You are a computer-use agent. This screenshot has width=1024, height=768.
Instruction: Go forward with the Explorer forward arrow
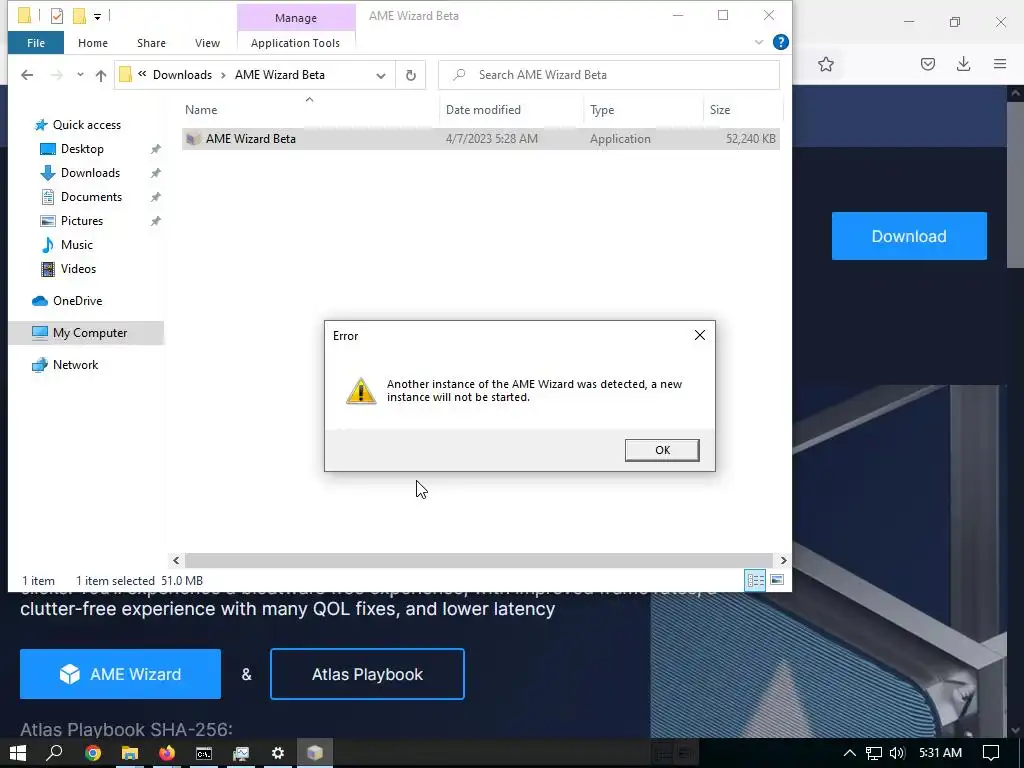click(57, 75)
